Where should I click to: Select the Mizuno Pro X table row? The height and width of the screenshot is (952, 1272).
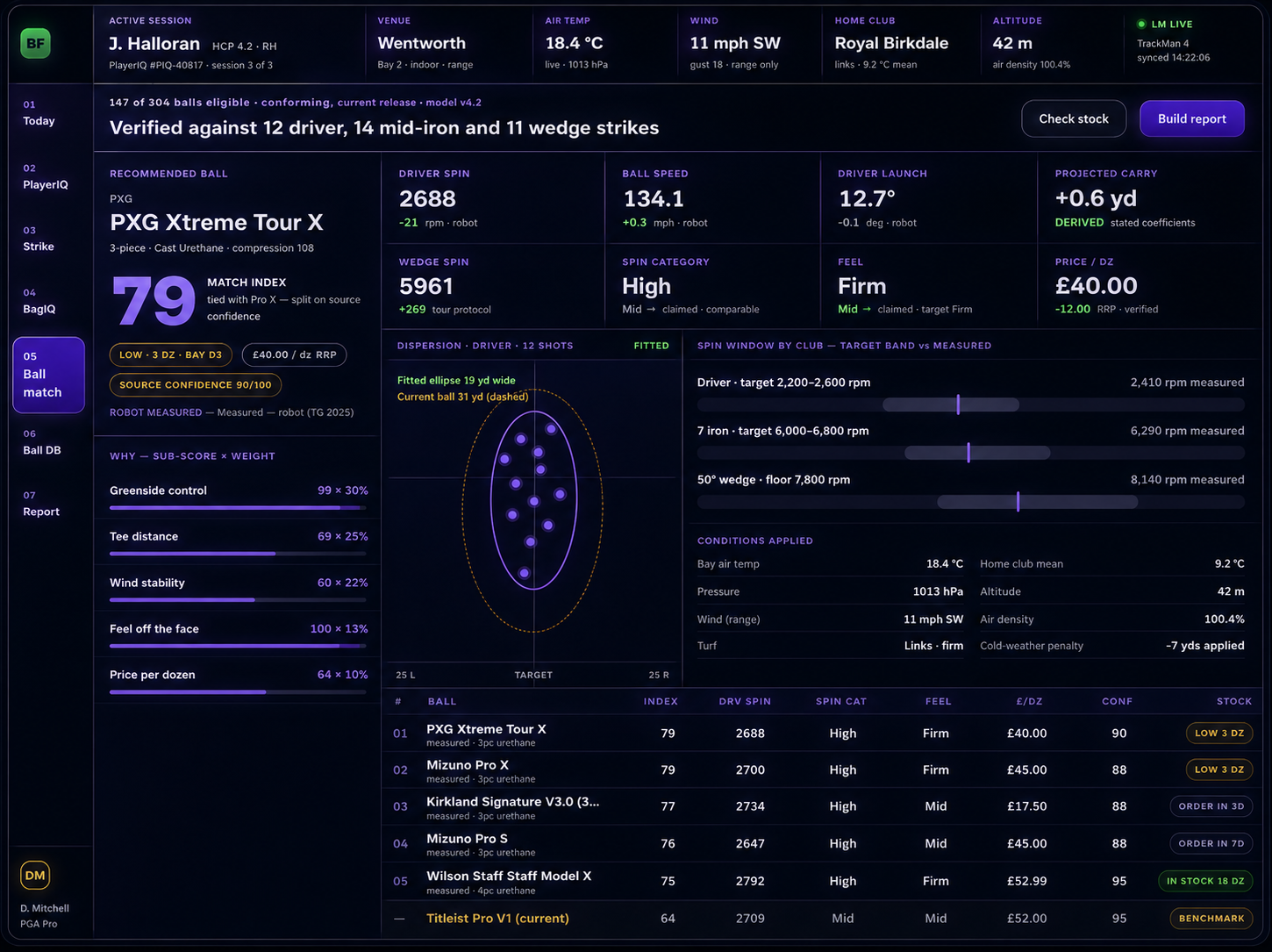(822, 769)
